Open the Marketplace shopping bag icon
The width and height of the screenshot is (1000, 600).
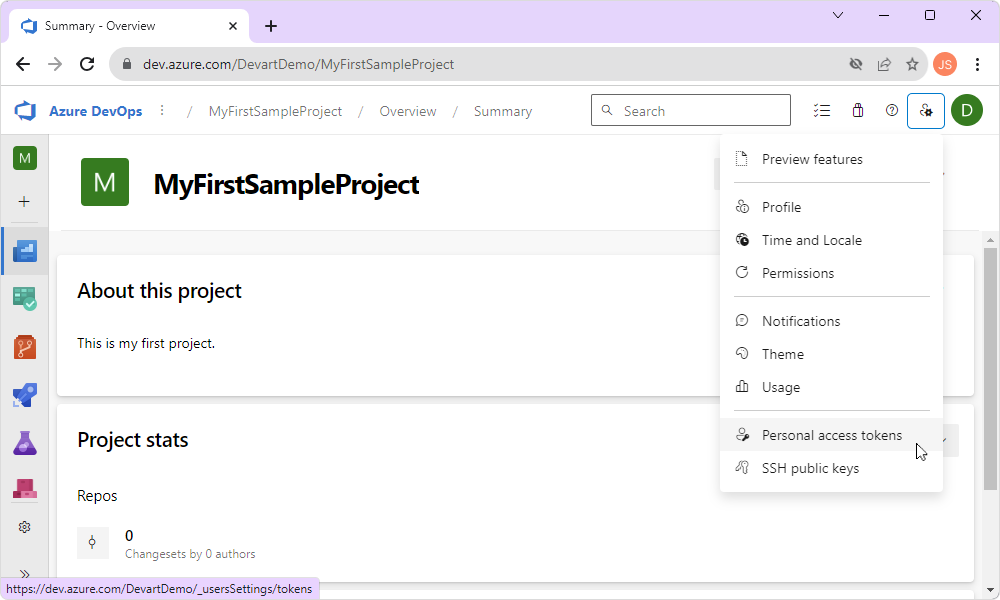[x=858, y=111]
